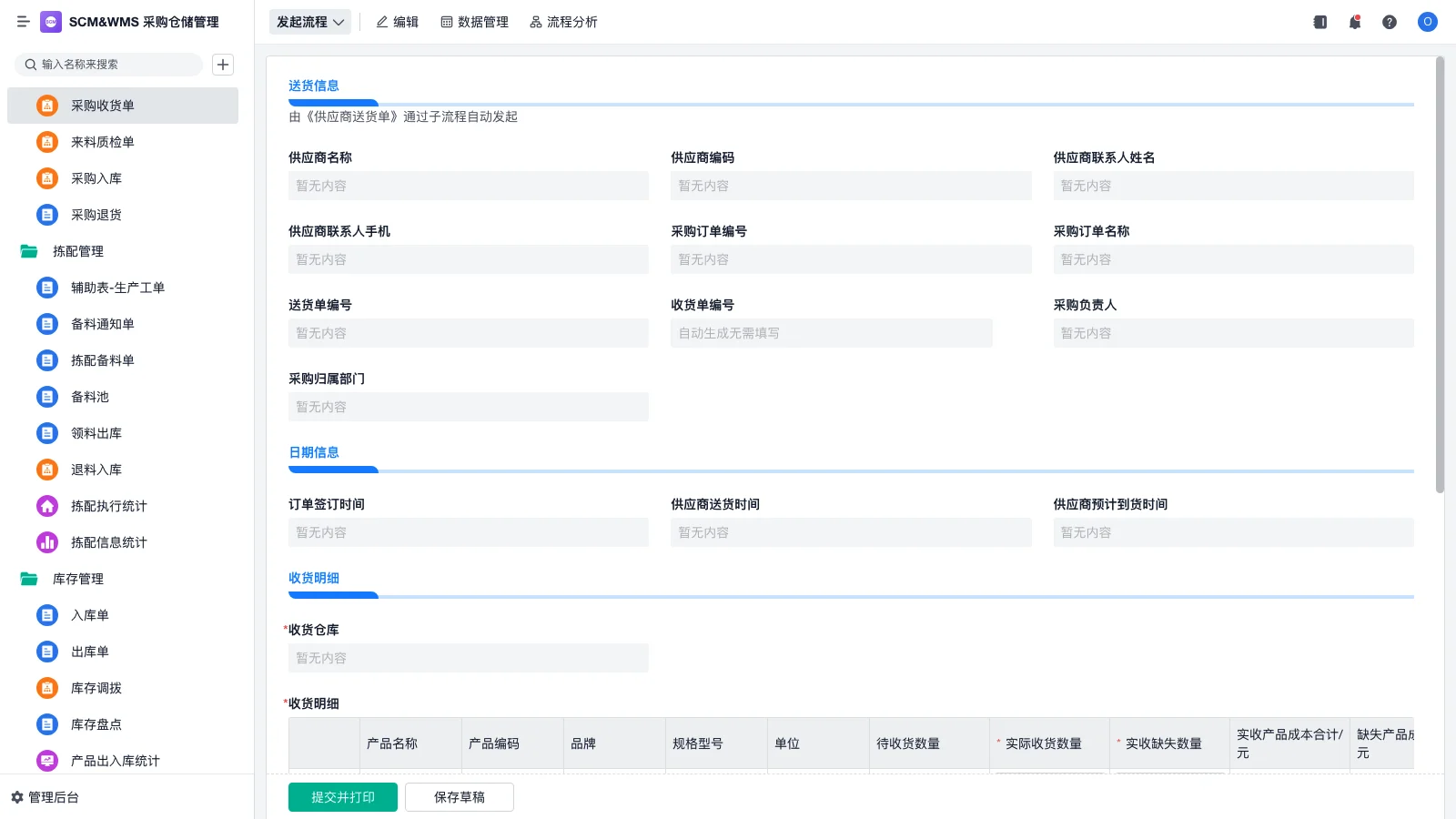Click the 备料池 blue icon
The width and height of the screenshot is (1456, 819).
click(x=47, y=397)
